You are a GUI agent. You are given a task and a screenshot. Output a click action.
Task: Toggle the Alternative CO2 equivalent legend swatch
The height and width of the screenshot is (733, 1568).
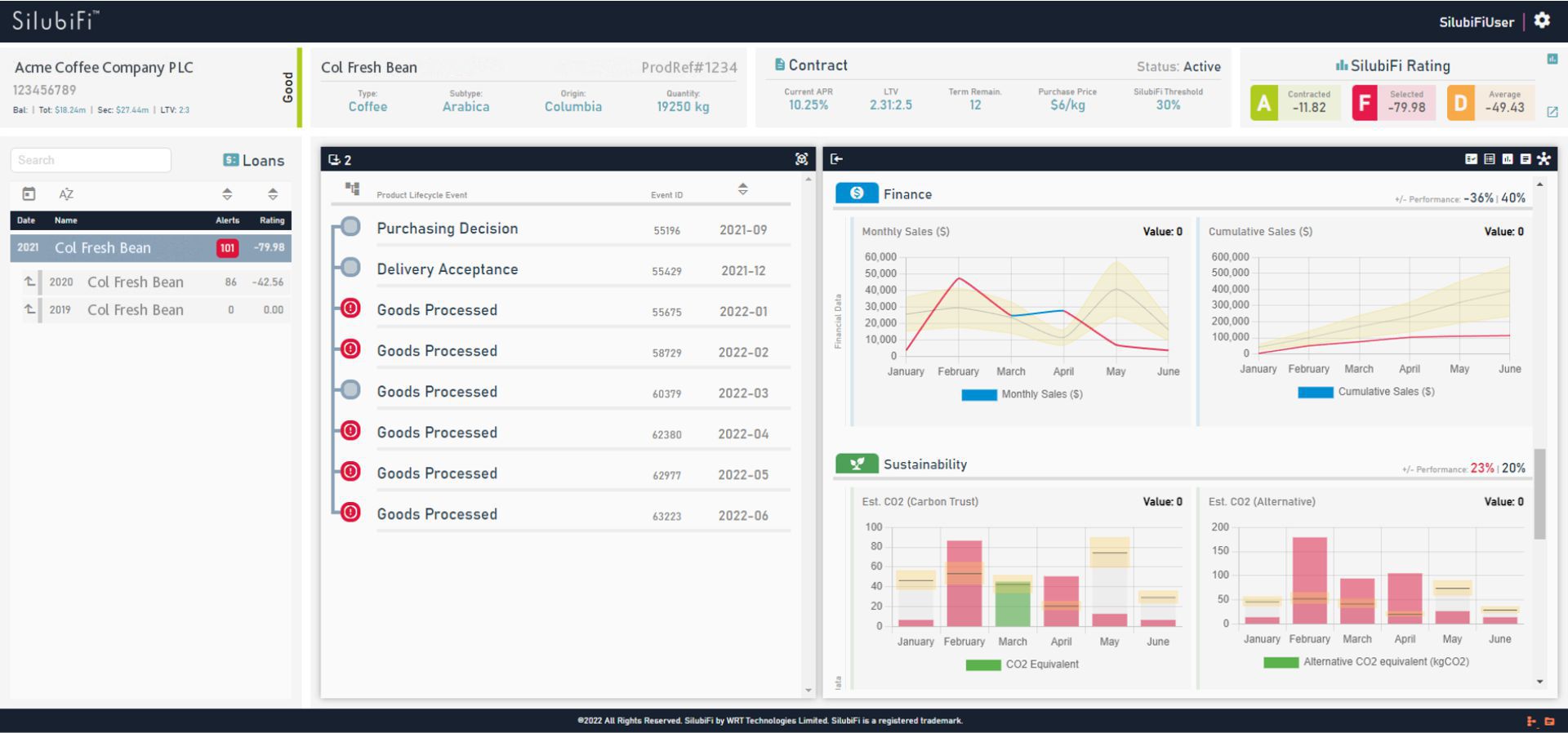click(1281, 662)
